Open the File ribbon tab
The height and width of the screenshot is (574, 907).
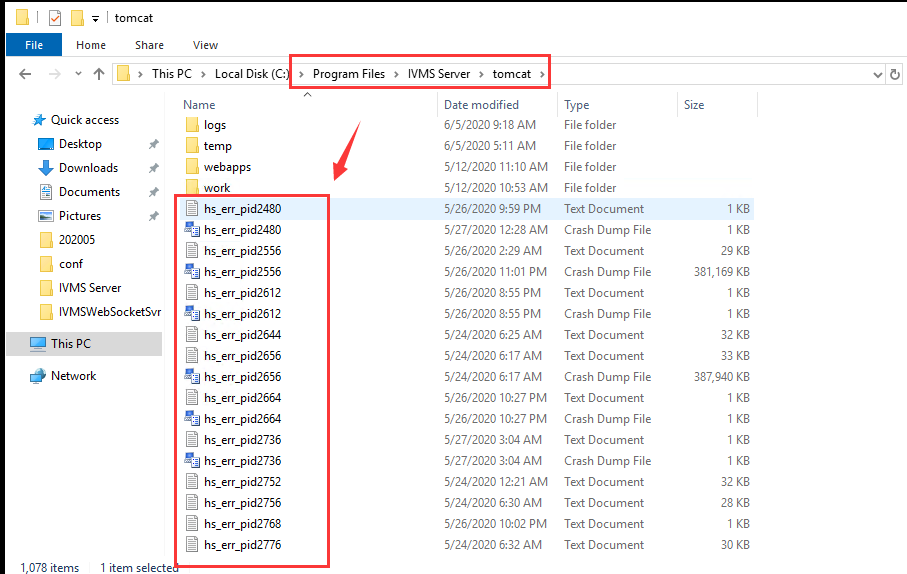pyautogui.click(x=34, y=45)
